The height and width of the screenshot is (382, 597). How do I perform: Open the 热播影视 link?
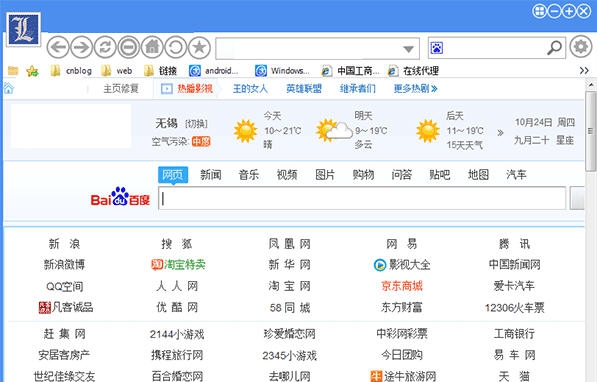coord(195,89)
